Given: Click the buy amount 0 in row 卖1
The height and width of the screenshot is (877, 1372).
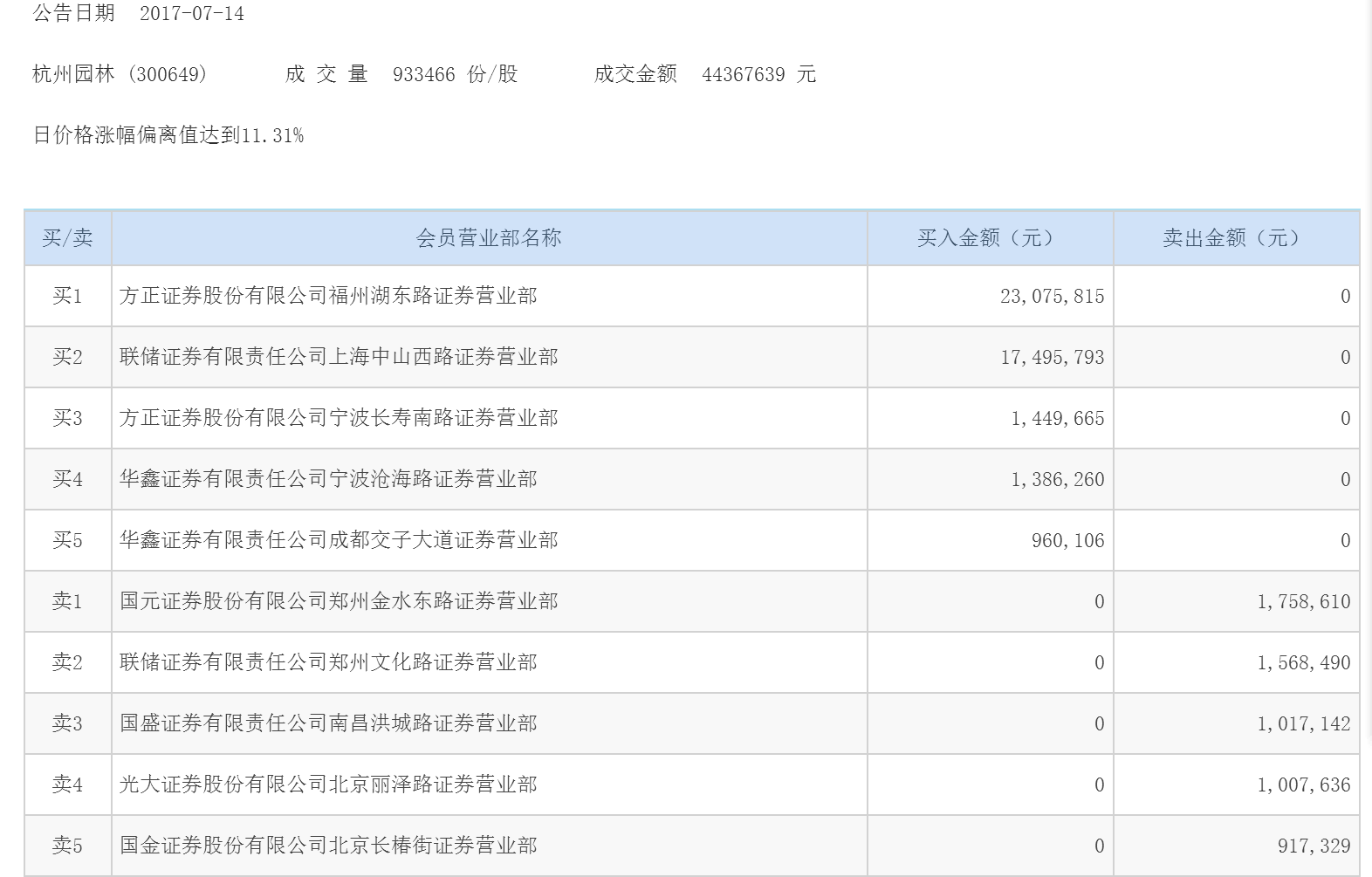Looking at the screenshot, I should click(1099, 602).
